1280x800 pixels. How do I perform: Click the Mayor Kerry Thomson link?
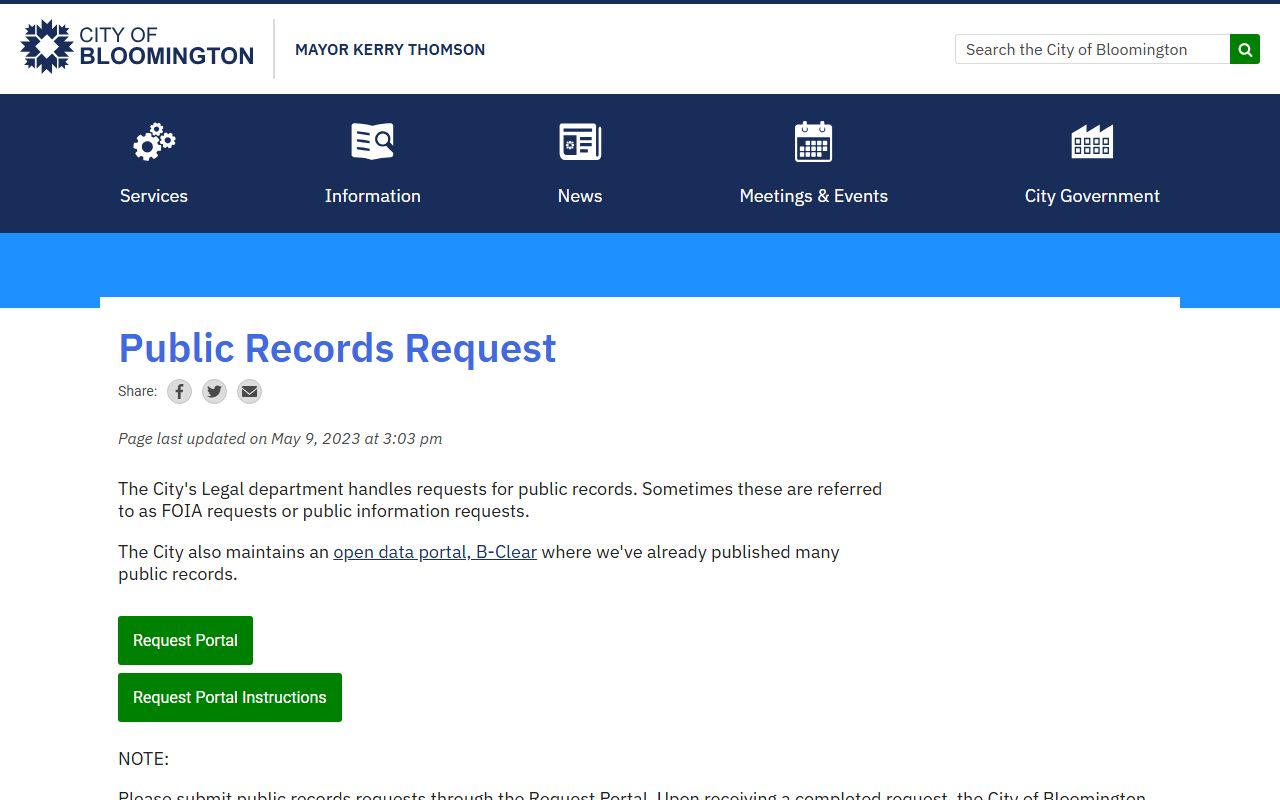pyautogui.click(x=390, y=49)
